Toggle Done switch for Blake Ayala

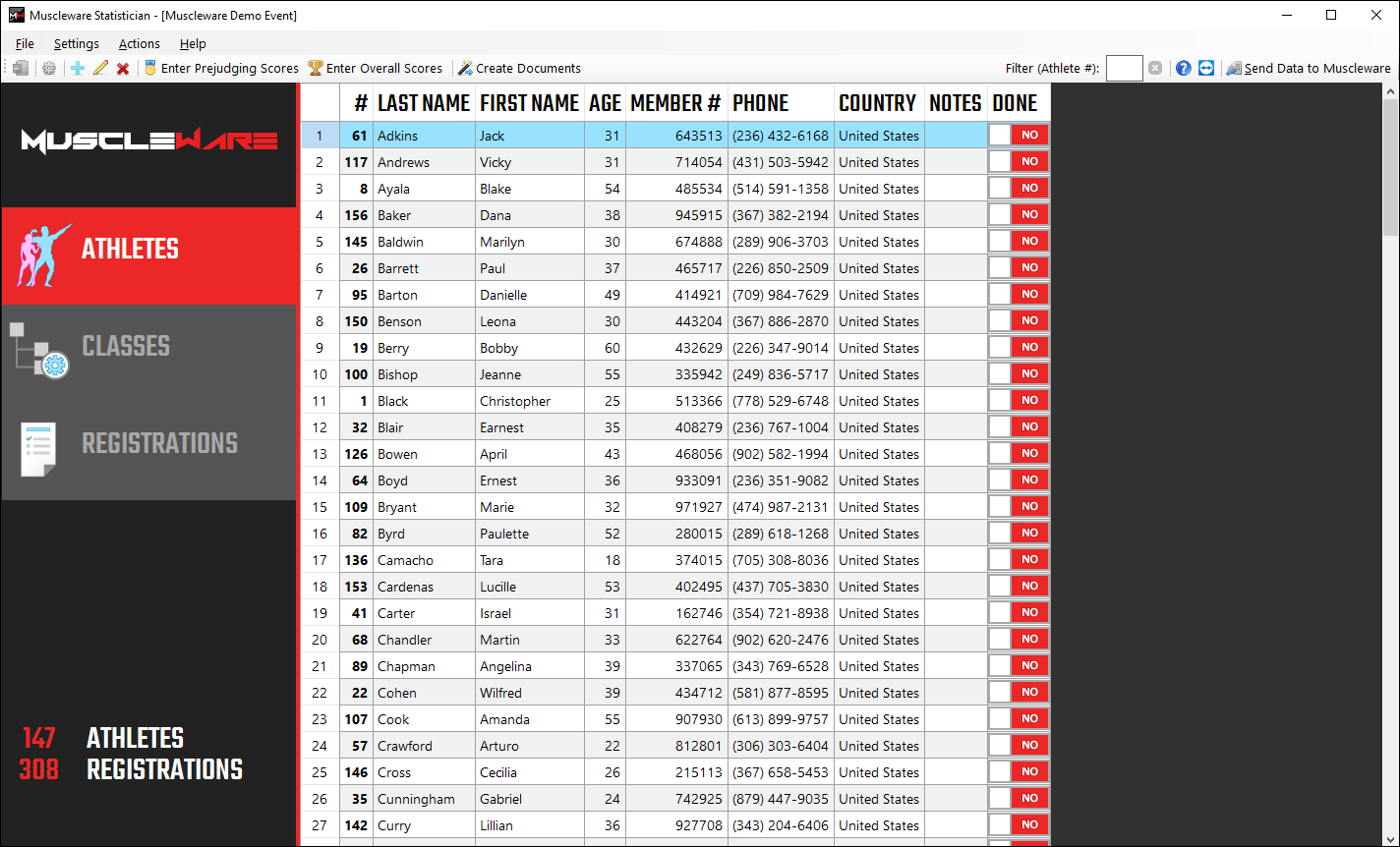coord(1019,189)
